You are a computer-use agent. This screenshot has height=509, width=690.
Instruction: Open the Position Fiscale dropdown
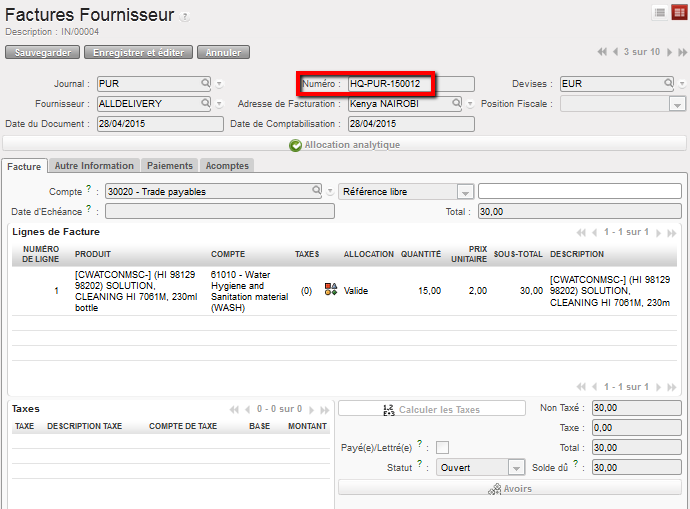click(x=677, y=104)
